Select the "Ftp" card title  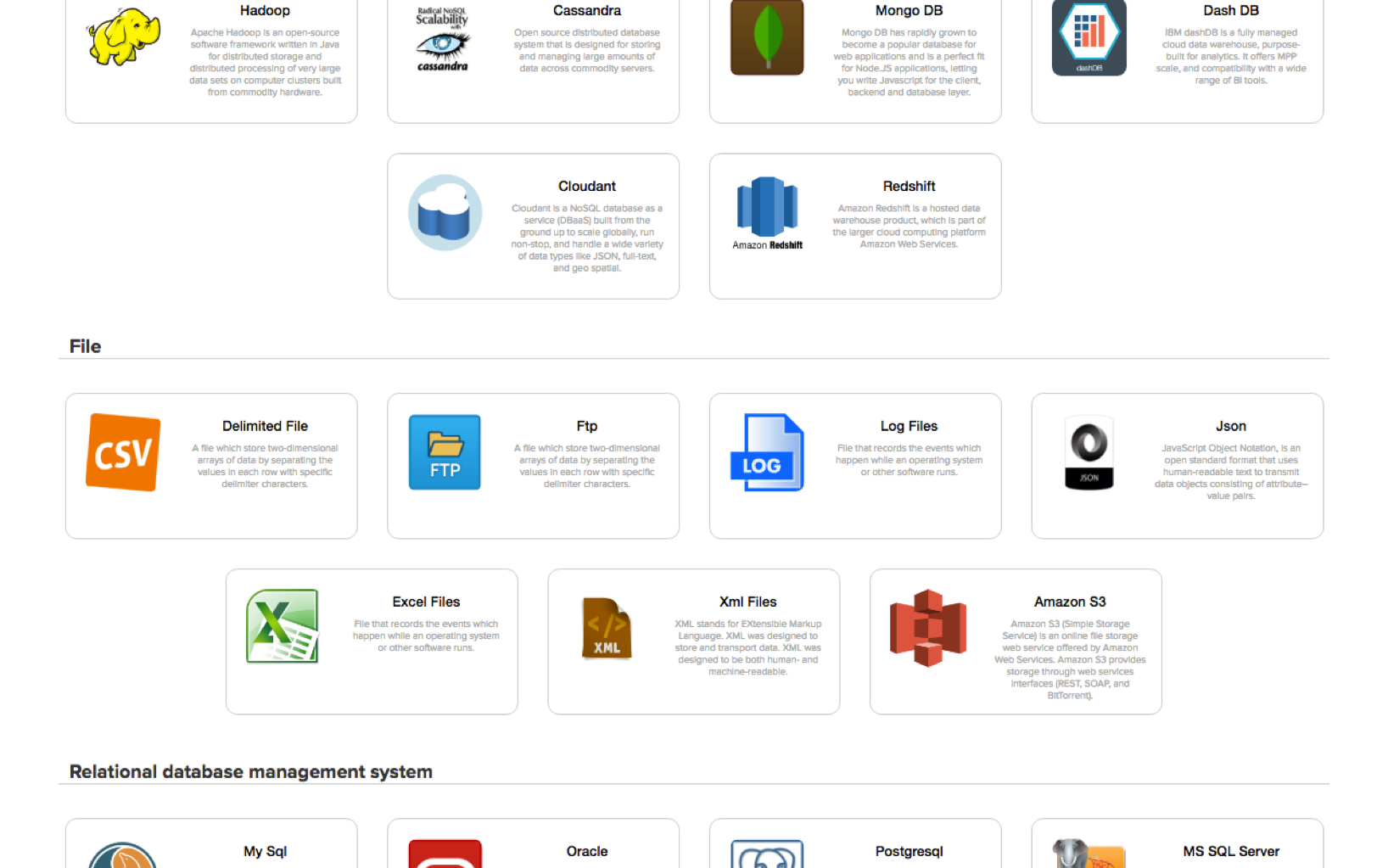click(x=587, y=426)
